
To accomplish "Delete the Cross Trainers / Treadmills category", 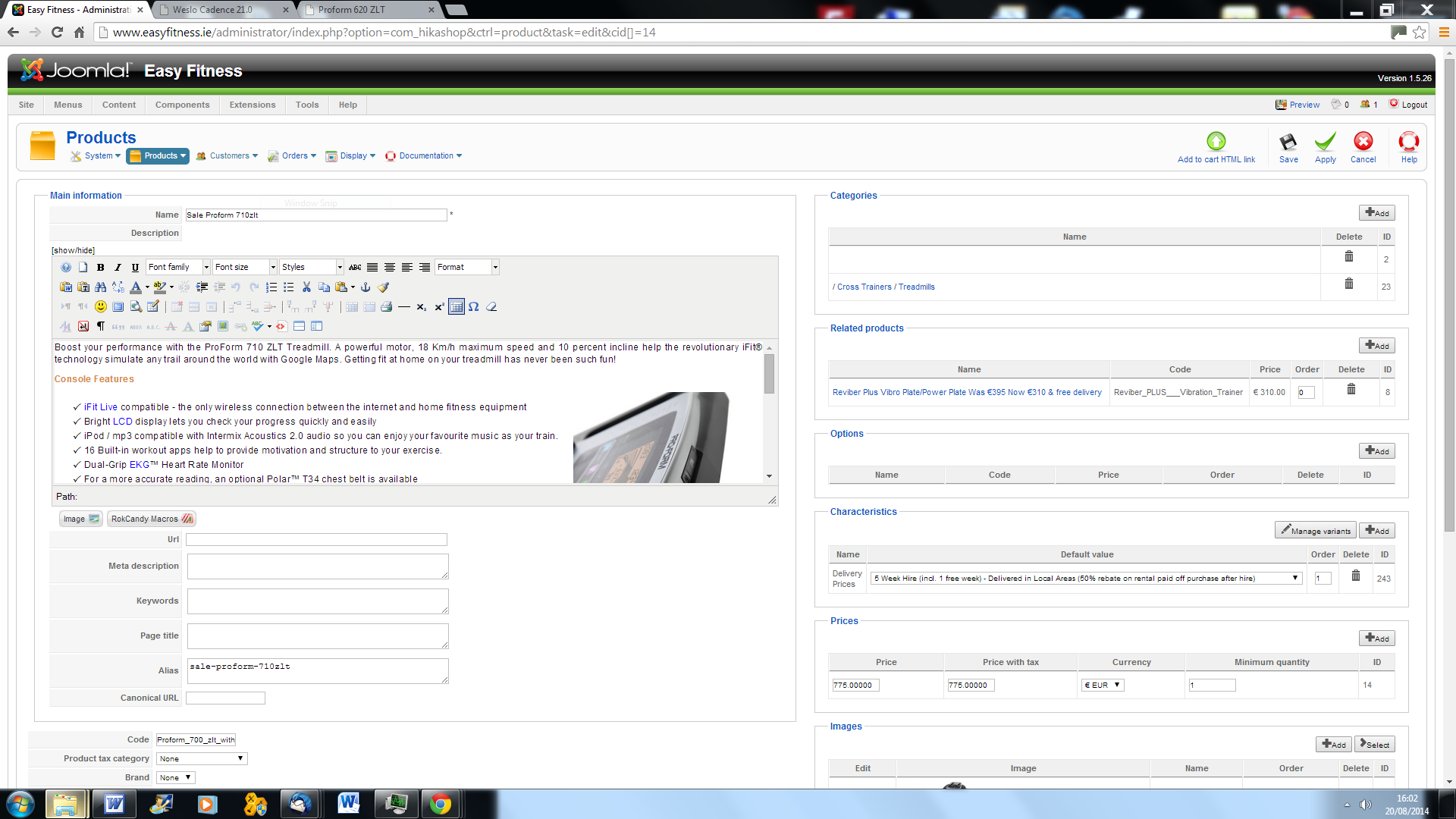I will click(1348, 284).
